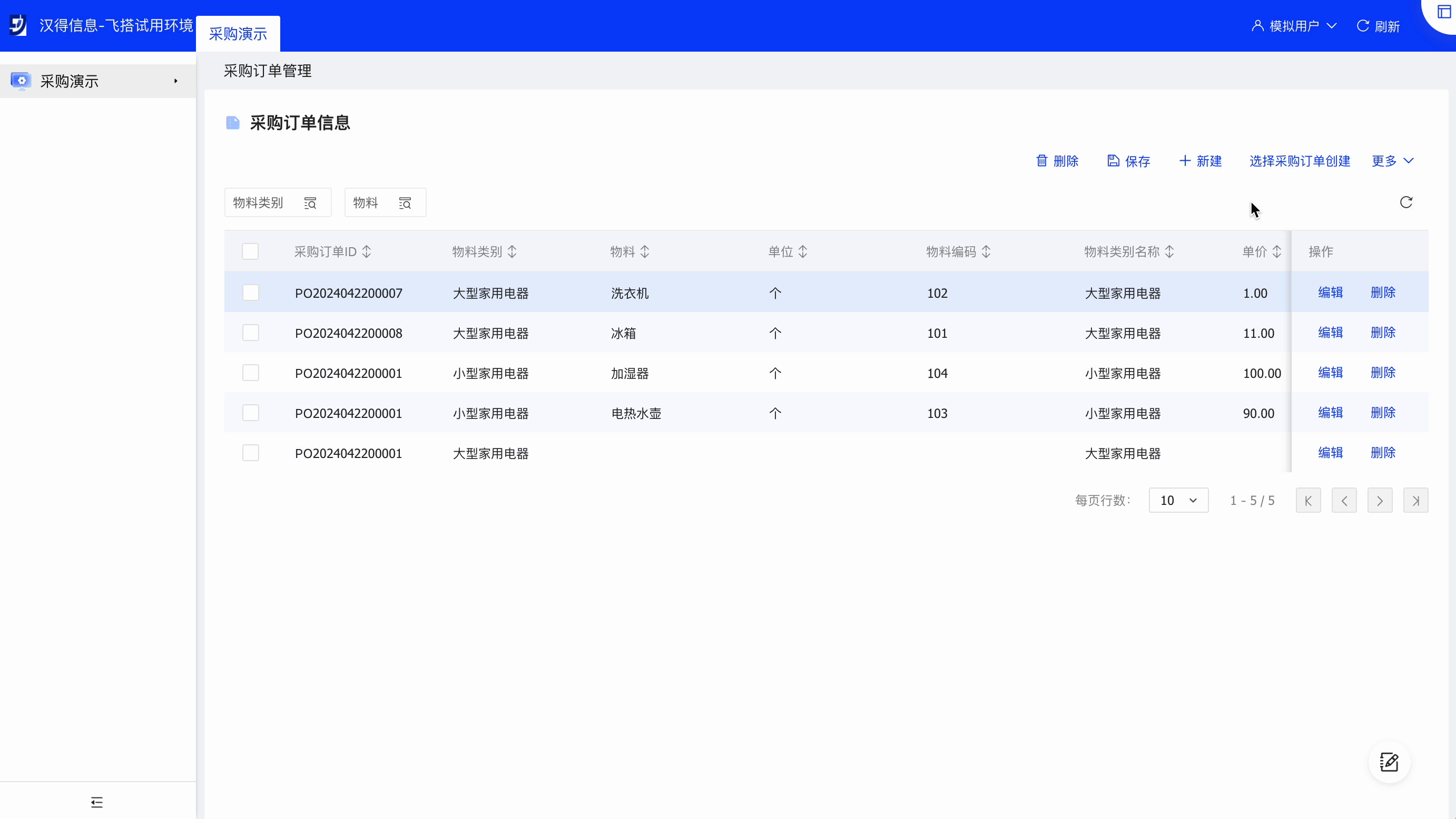Check the row for PO2024042200007
Viewport: 1456px width, 819px height.
(250, 292)
